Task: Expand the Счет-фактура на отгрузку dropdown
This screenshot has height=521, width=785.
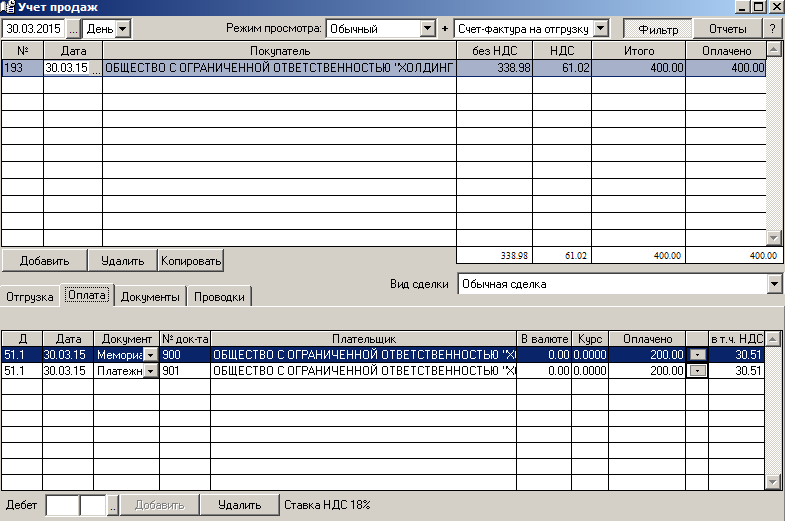Action: coord(601,29)
